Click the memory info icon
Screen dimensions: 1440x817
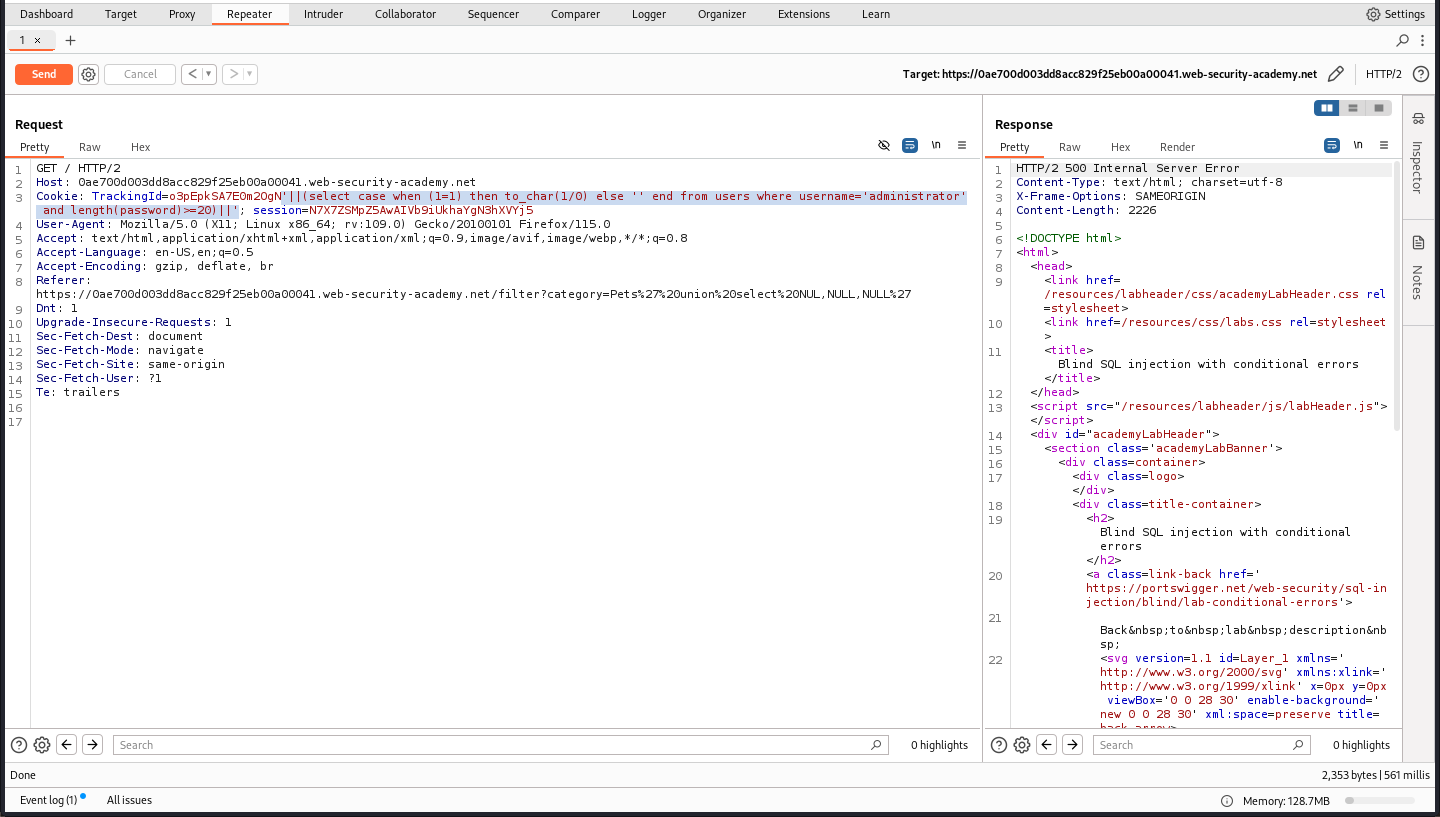(x=1227, y=801)
